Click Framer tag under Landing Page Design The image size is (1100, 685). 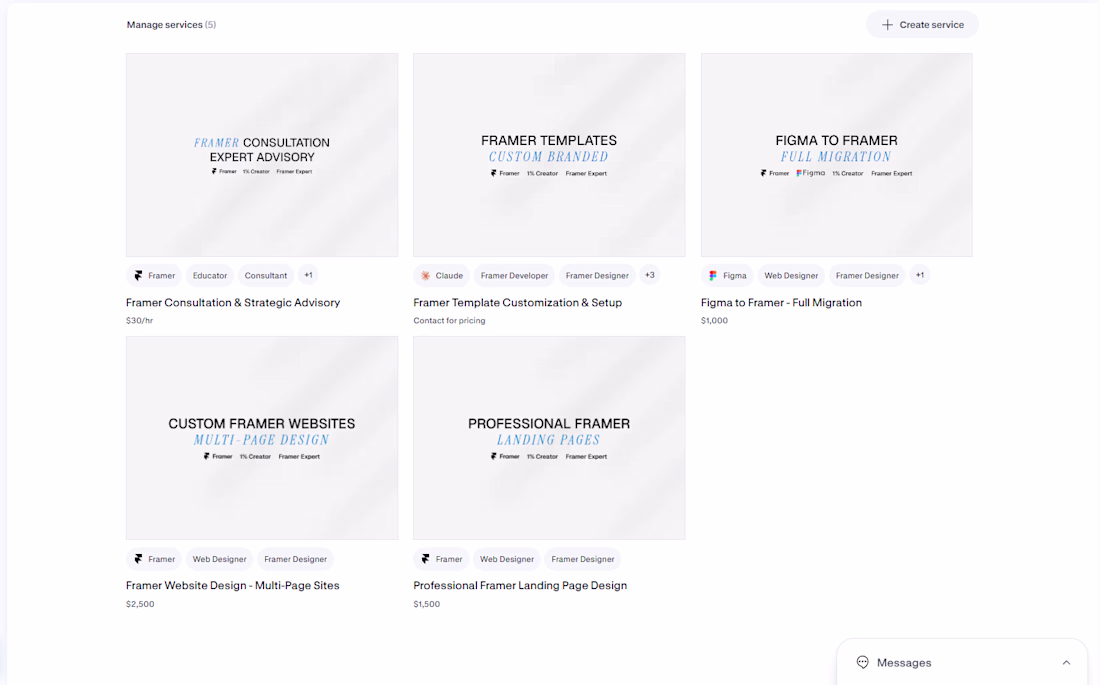[x=441, y=559]
